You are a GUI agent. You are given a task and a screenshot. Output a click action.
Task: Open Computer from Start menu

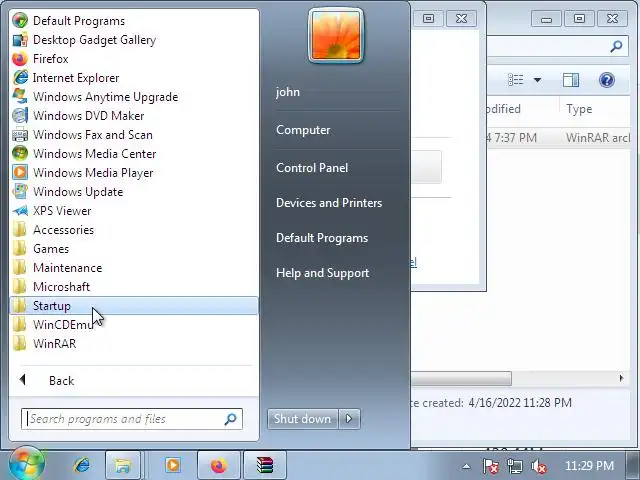(303, 130)
